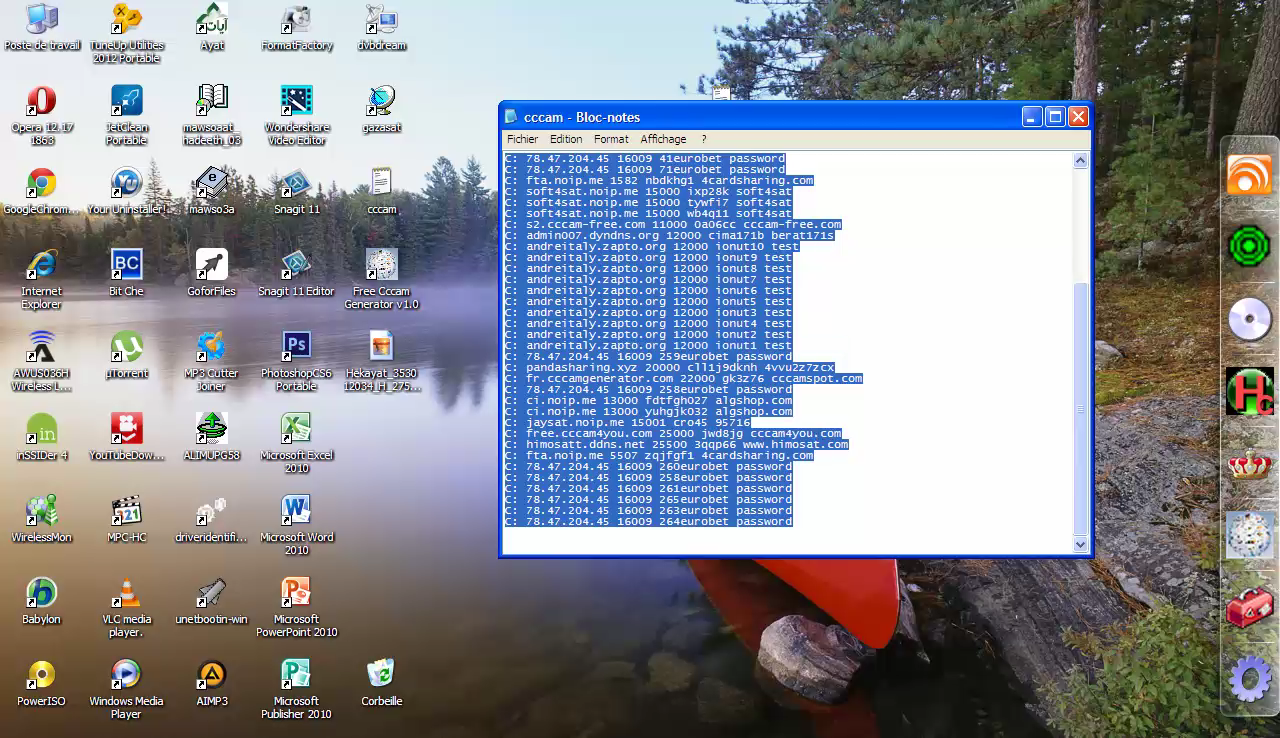Click the orange RSS feed dock icon
The image size is (1280, 738).
(x=1249, y=175)
